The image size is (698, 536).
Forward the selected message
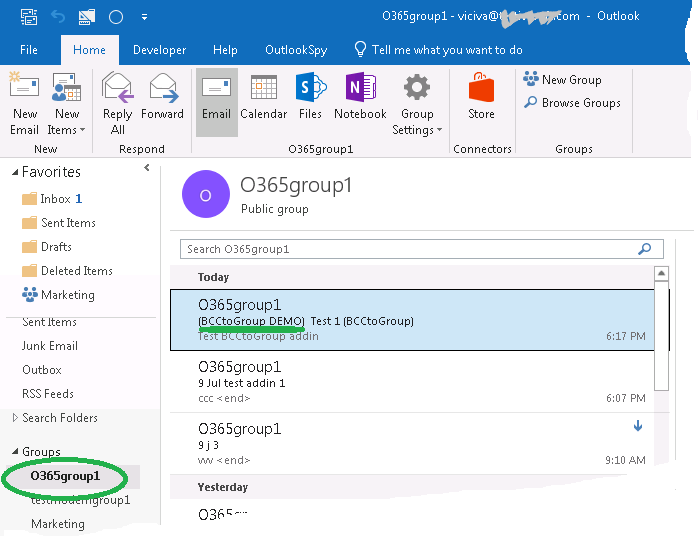pos(162,97)
